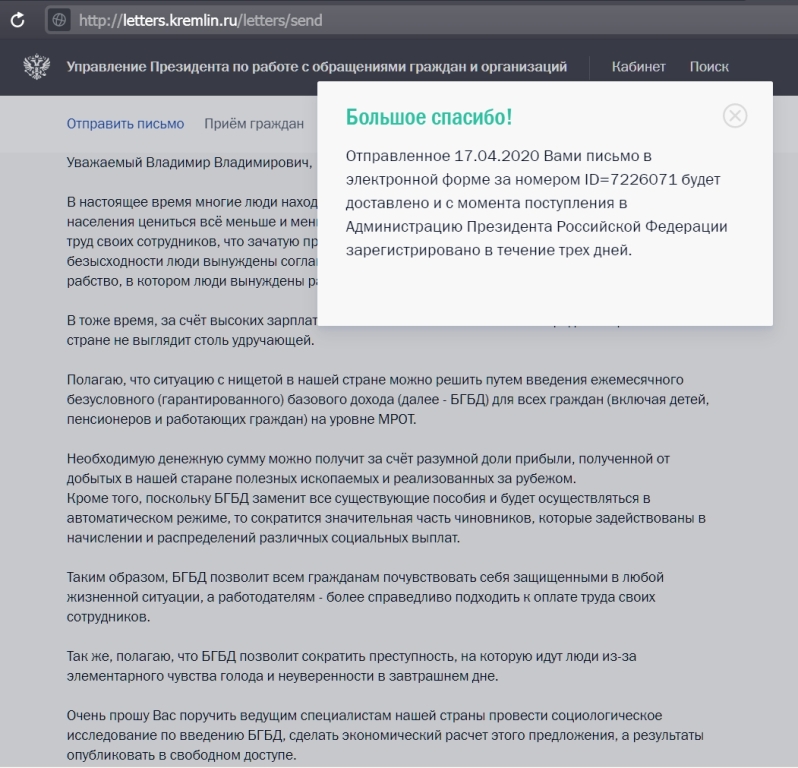Switch to the 'Отправить письмо' tab

pyautogui.click(x=125, y=124)
